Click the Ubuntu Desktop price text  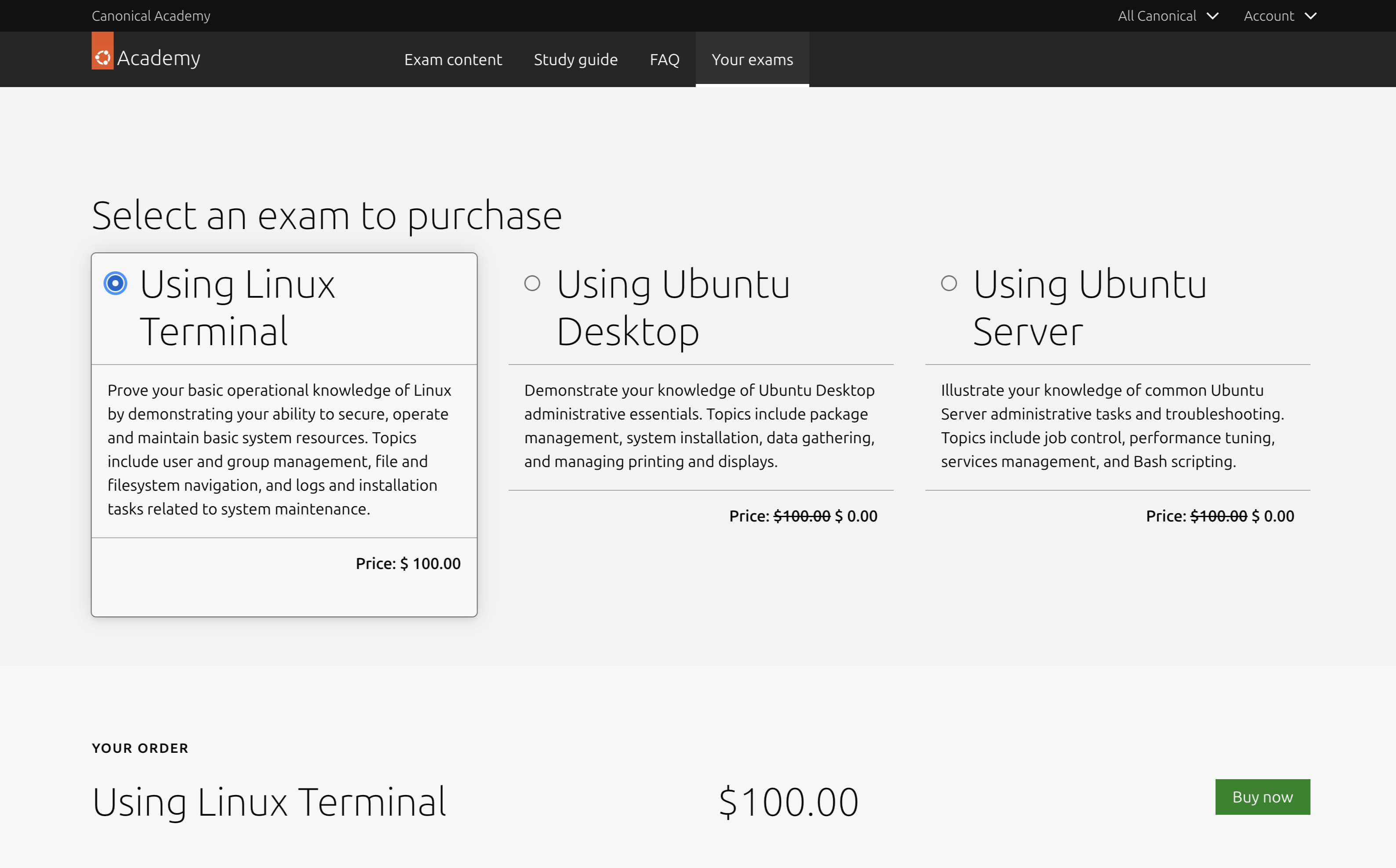click(803, 516)
